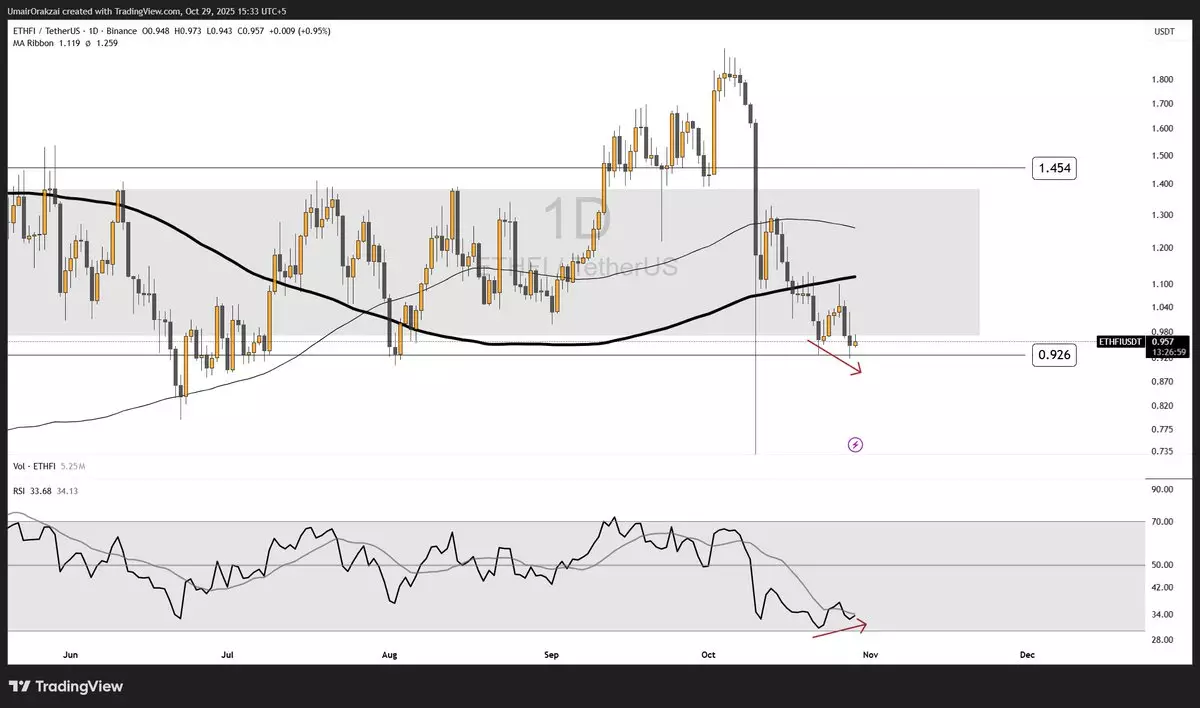Click the 0.926 price level label
The height and width of the screenshot is (708, 1200).
1054,354
